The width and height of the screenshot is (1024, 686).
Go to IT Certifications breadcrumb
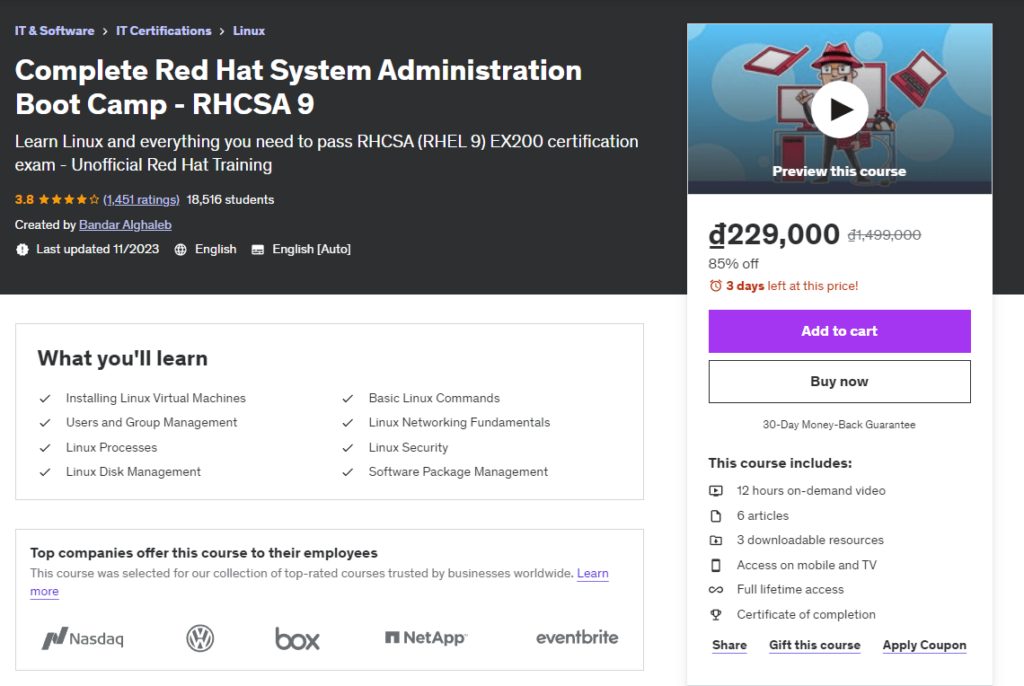(x=164, y=31)
